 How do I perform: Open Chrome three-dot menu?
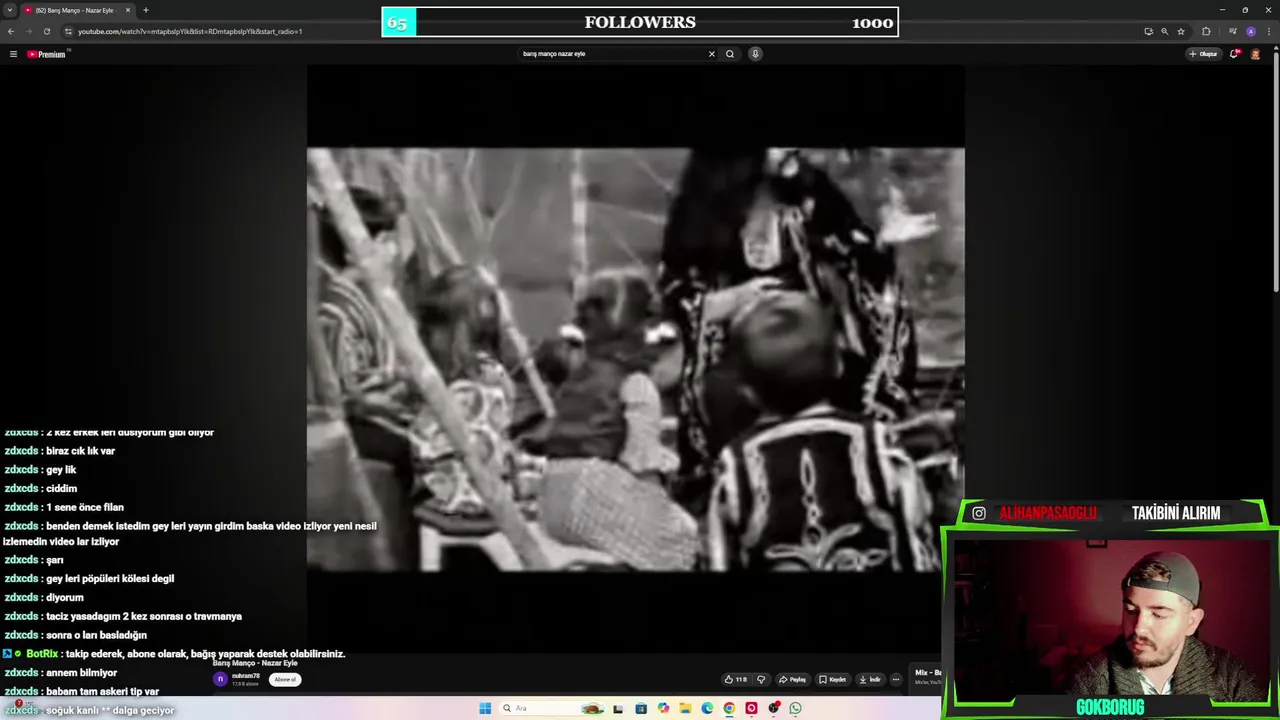(x=1267, y=31)
